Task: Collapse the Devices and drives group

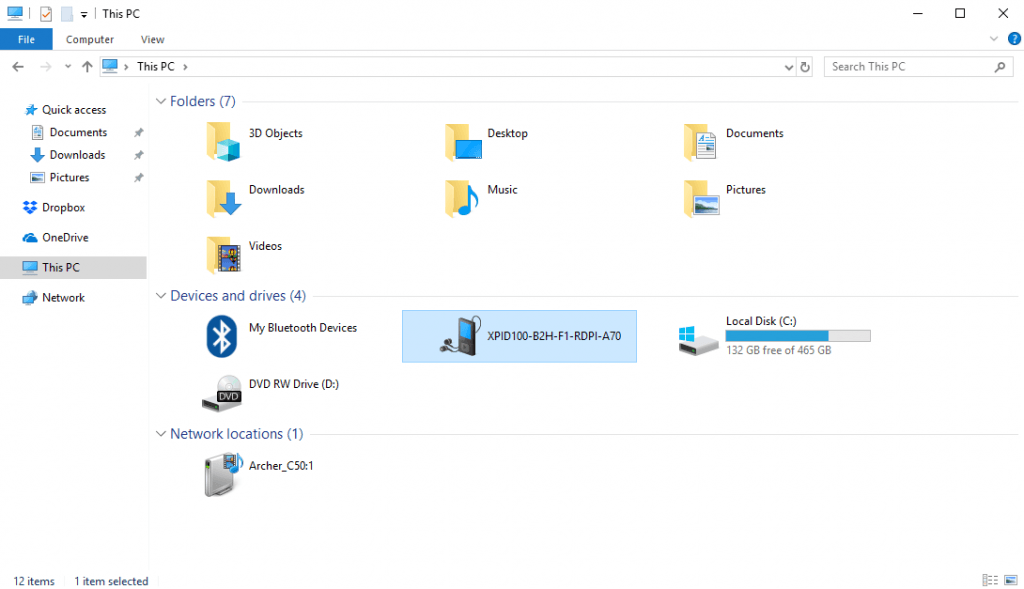Action: [x=160, y=296]
